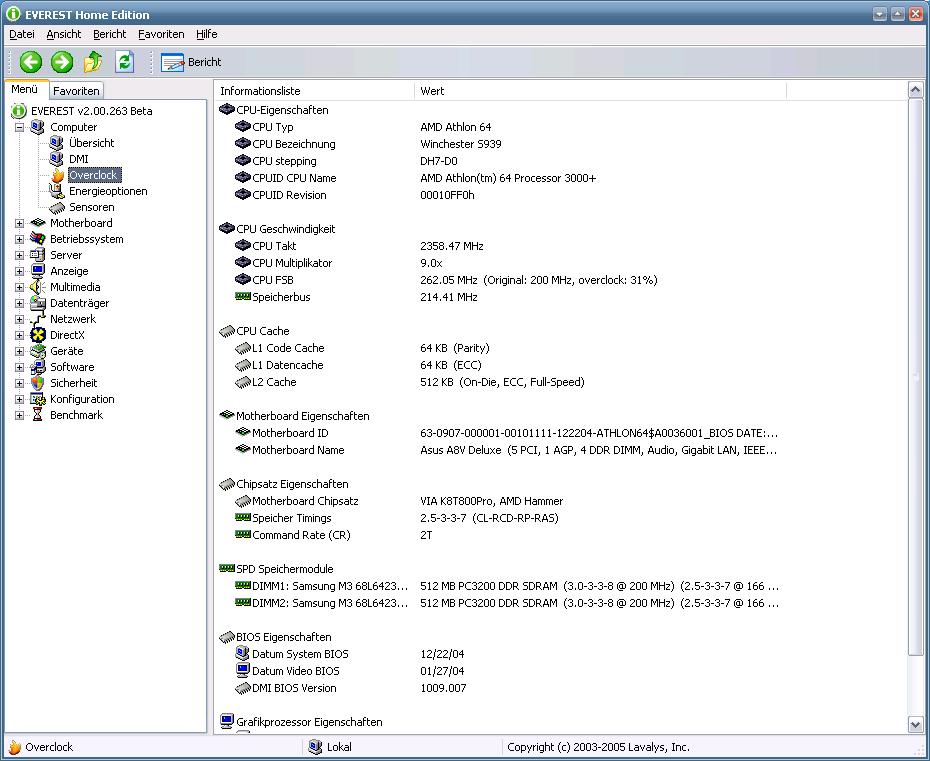Click the Sensoren icon in tree
Image resolution: width=930 pixels, height=761 pixels.
click(x=57, y=208)
